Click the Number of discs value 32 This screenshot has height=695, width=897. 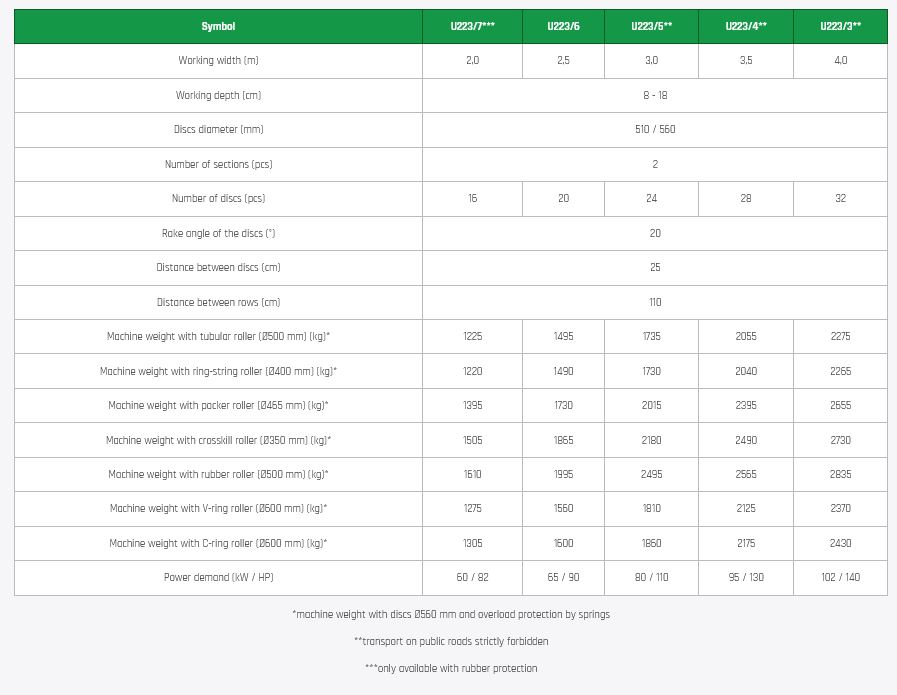840,198
